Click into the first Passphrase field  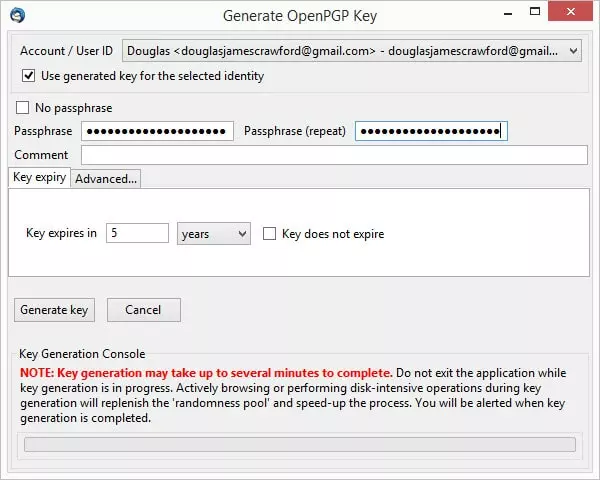pyautogui.click(x=158, y=131)
